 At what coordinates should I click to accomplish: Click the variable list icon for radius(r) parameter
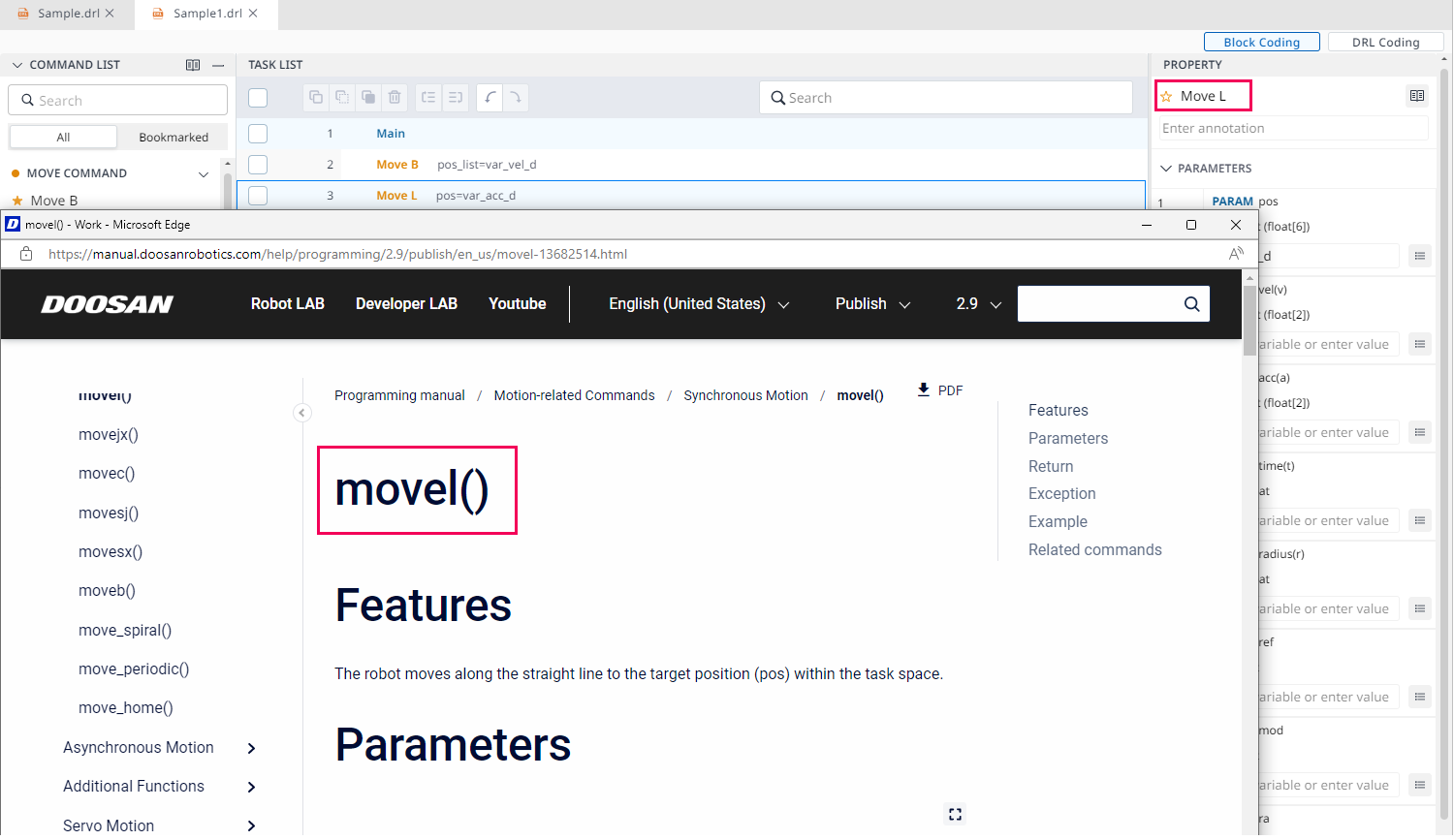tap(1420, 608)
